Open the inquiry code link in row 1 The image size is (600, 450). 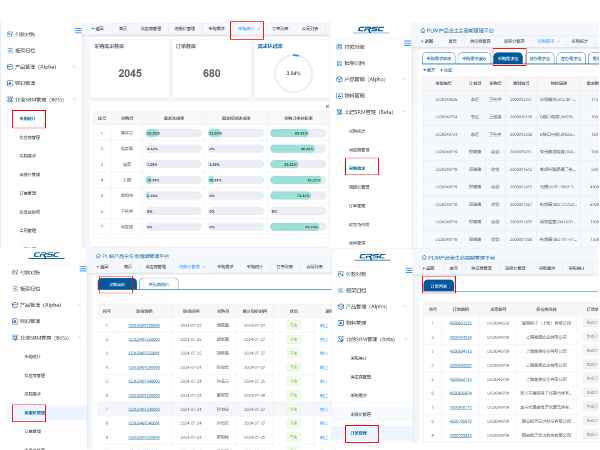tap(144, 326)
